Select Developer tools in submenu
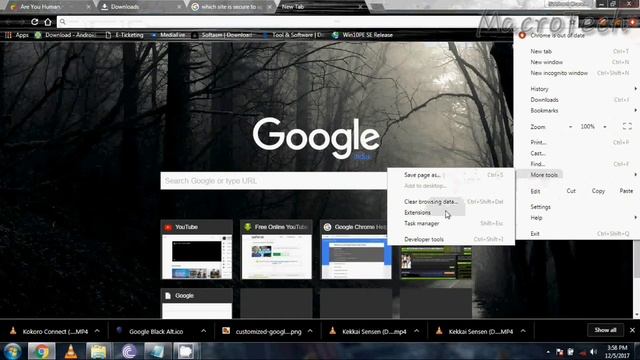Image resolution: width=640 pixels, height=360 pixels. [451, 240]
